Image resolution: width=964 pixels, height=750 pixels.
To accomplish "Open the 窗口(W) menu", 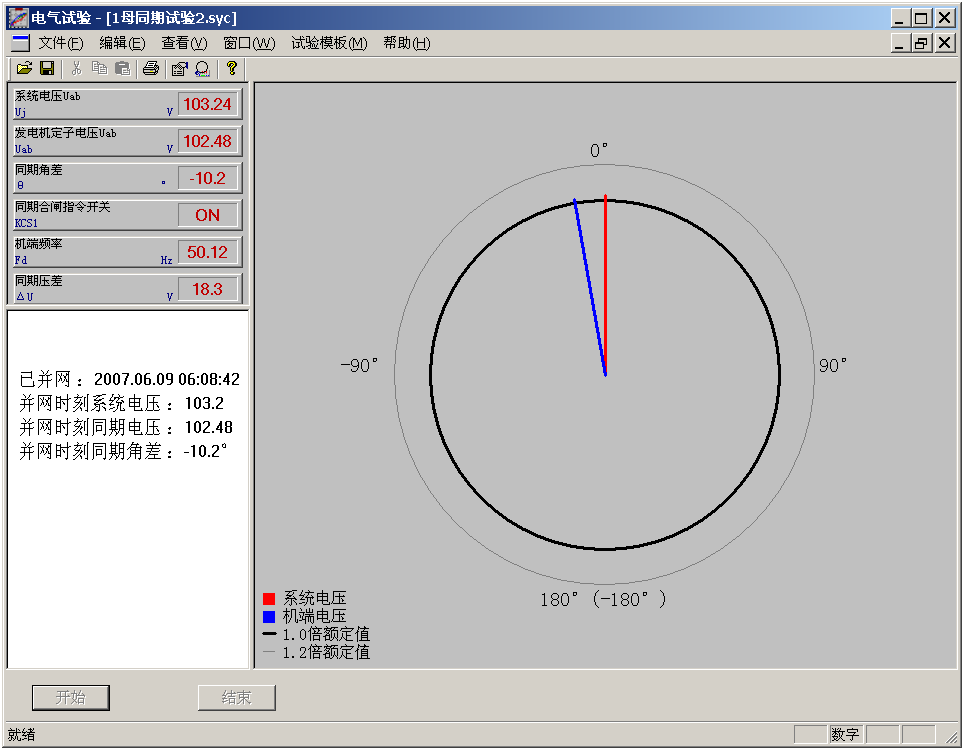I will click(x=249, y=43).
